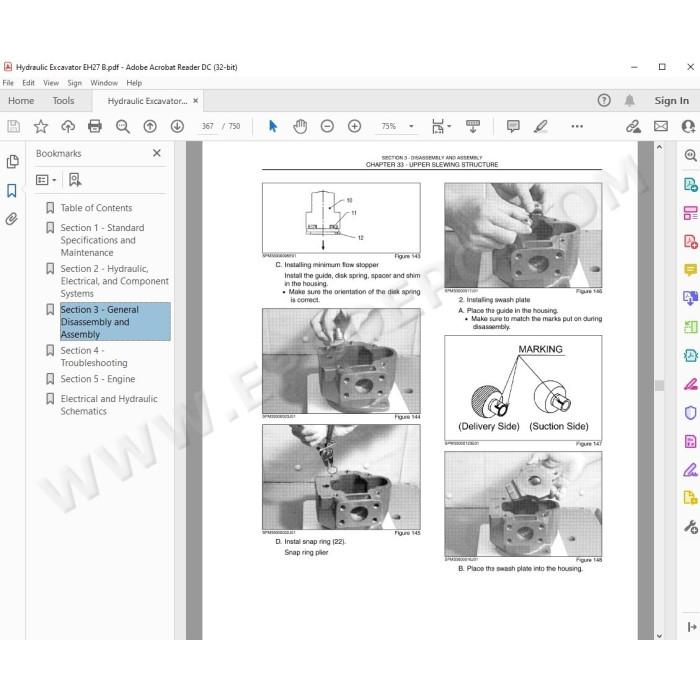Click the Sign In button
The image size is (700, 700).
671,101
